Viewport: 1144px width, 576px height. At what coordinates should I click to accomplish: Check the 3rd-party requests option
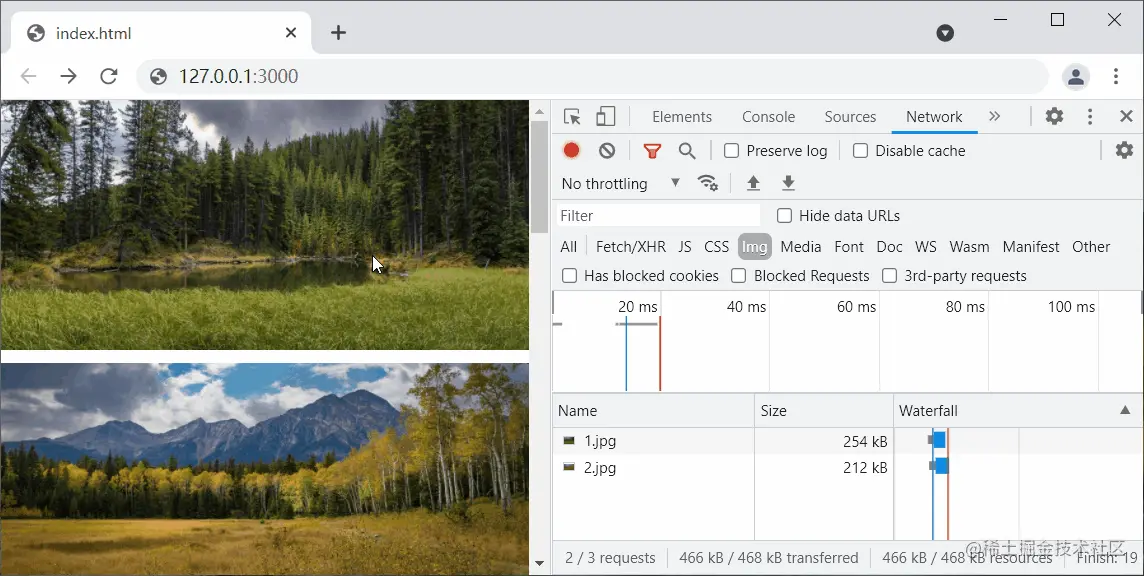(889, 275)
